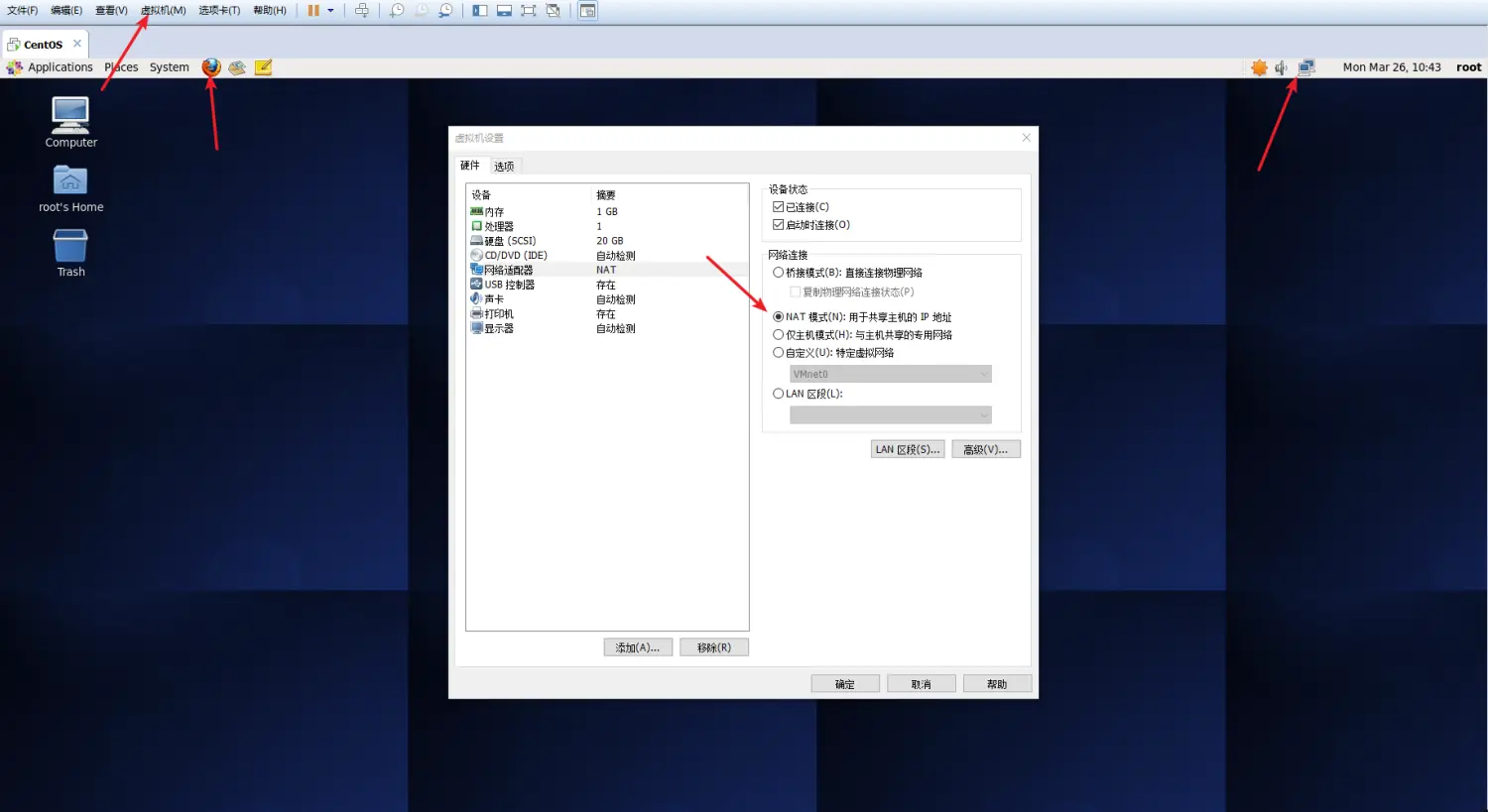Click the LAN 区段(S)... button
1488x812 pixels.
pyautogui.click(x=908, y=449)
